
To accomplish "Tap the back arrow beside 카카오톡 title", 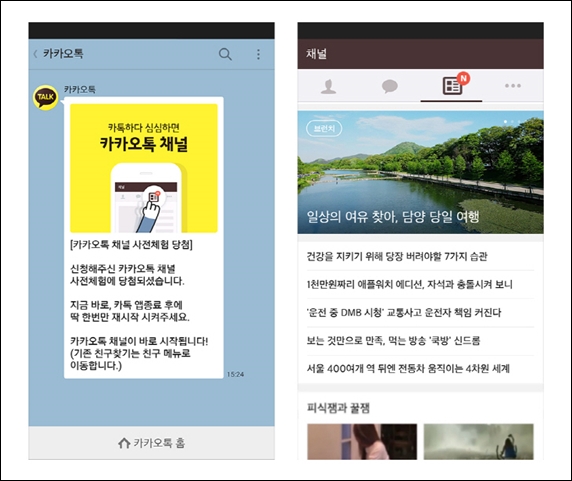I will 35,54.
